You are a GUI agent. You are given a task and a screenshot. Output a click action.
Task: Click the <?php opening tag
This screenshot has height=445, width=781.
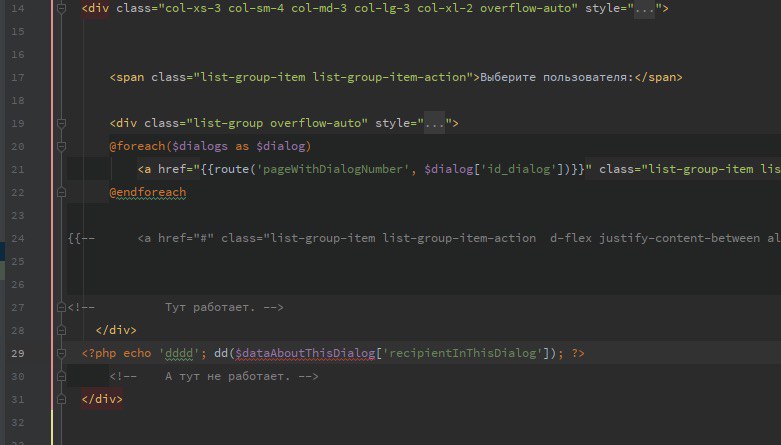click(x=99, y=353)
